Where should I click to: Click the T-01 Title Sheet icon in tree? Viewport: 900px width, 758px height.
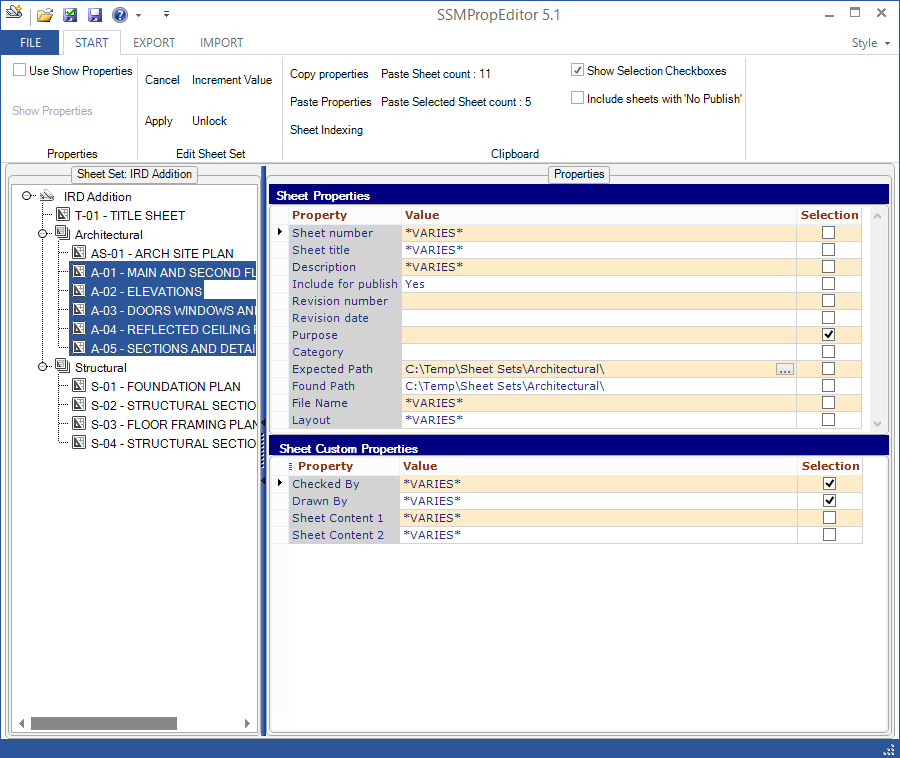63,215
